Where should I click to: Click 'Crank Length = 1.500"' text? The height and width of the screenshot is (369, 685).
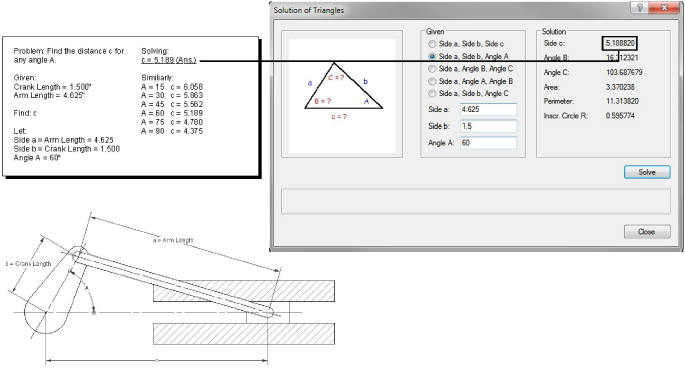pos(52,87)
